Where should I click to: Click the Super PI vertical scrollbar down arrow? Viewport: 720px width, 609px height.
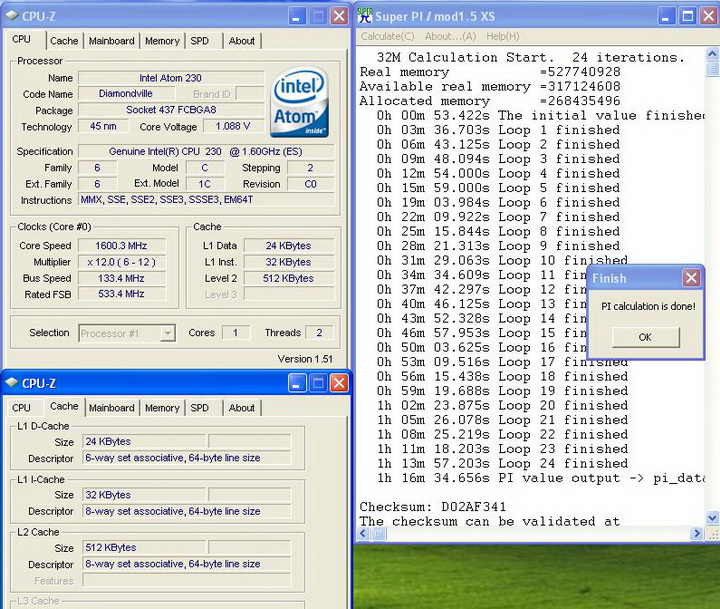pyautogui.click(x=712, y=518)
